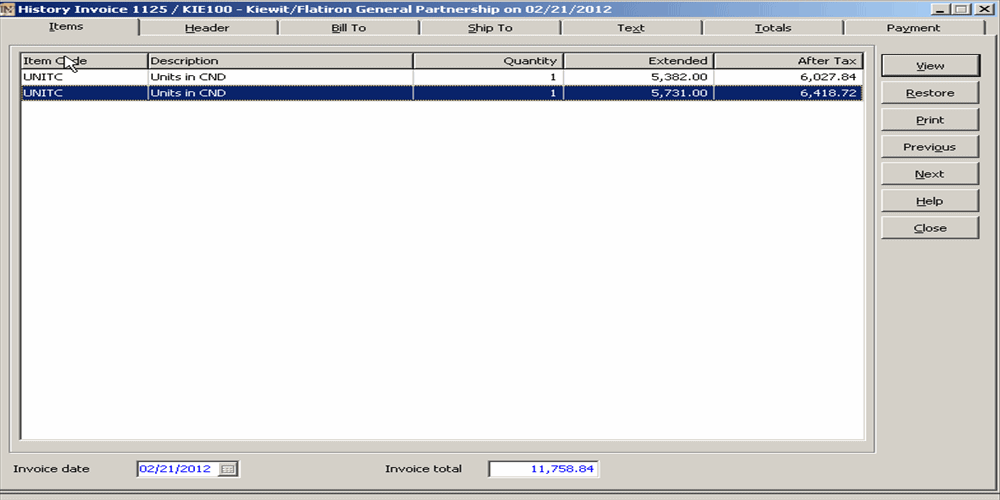Switch to the Payment tab
The height and width of the screenshot is (500, 1000).
[913, 28]
